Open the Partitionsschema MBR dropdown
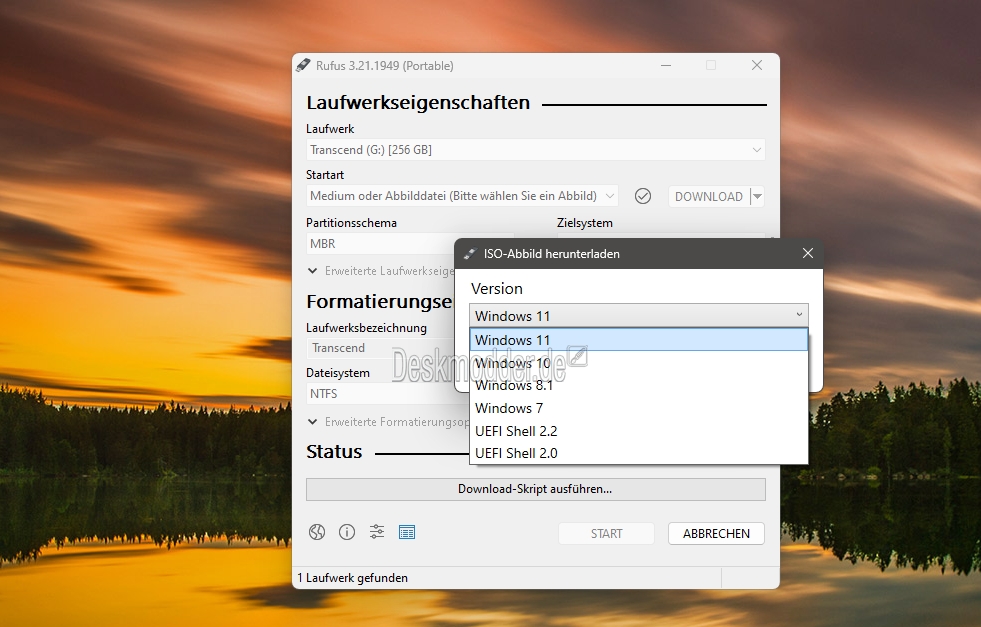The height and width of the screenshot is (627, 981). pyautogui.click(x=380, y=244)
